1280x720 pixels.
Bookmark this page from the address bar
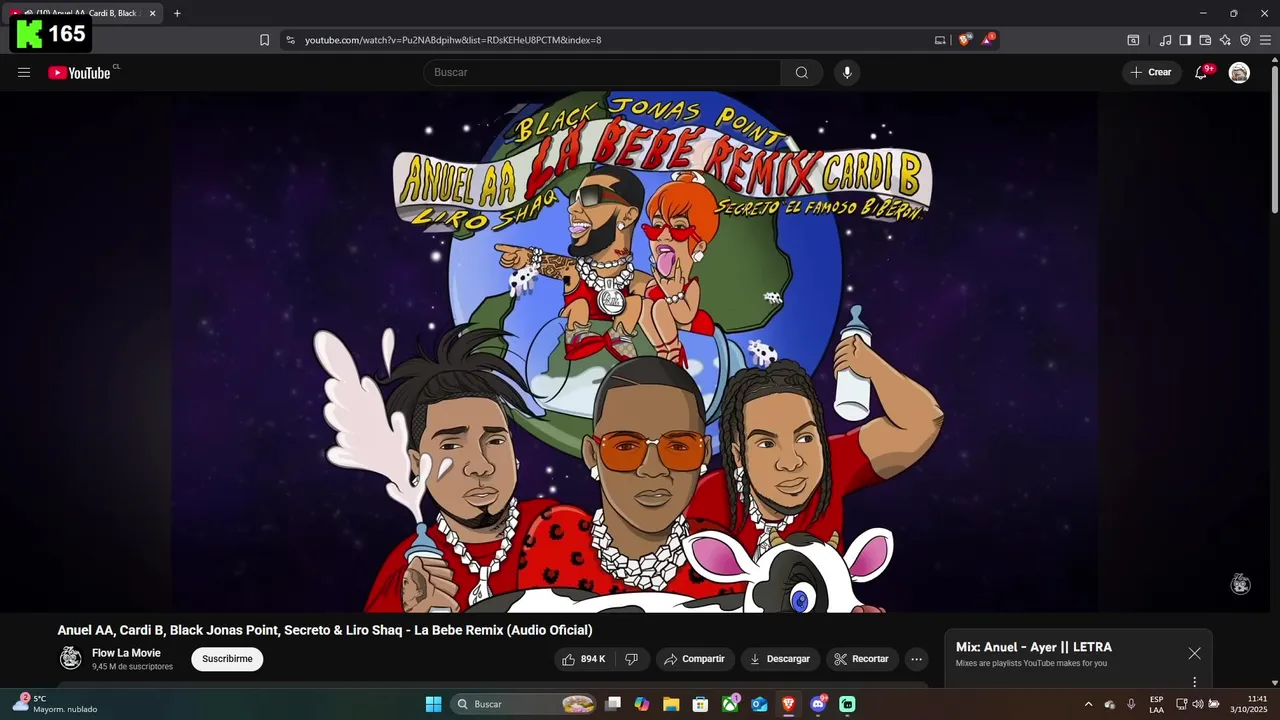(x=264, y=40)
